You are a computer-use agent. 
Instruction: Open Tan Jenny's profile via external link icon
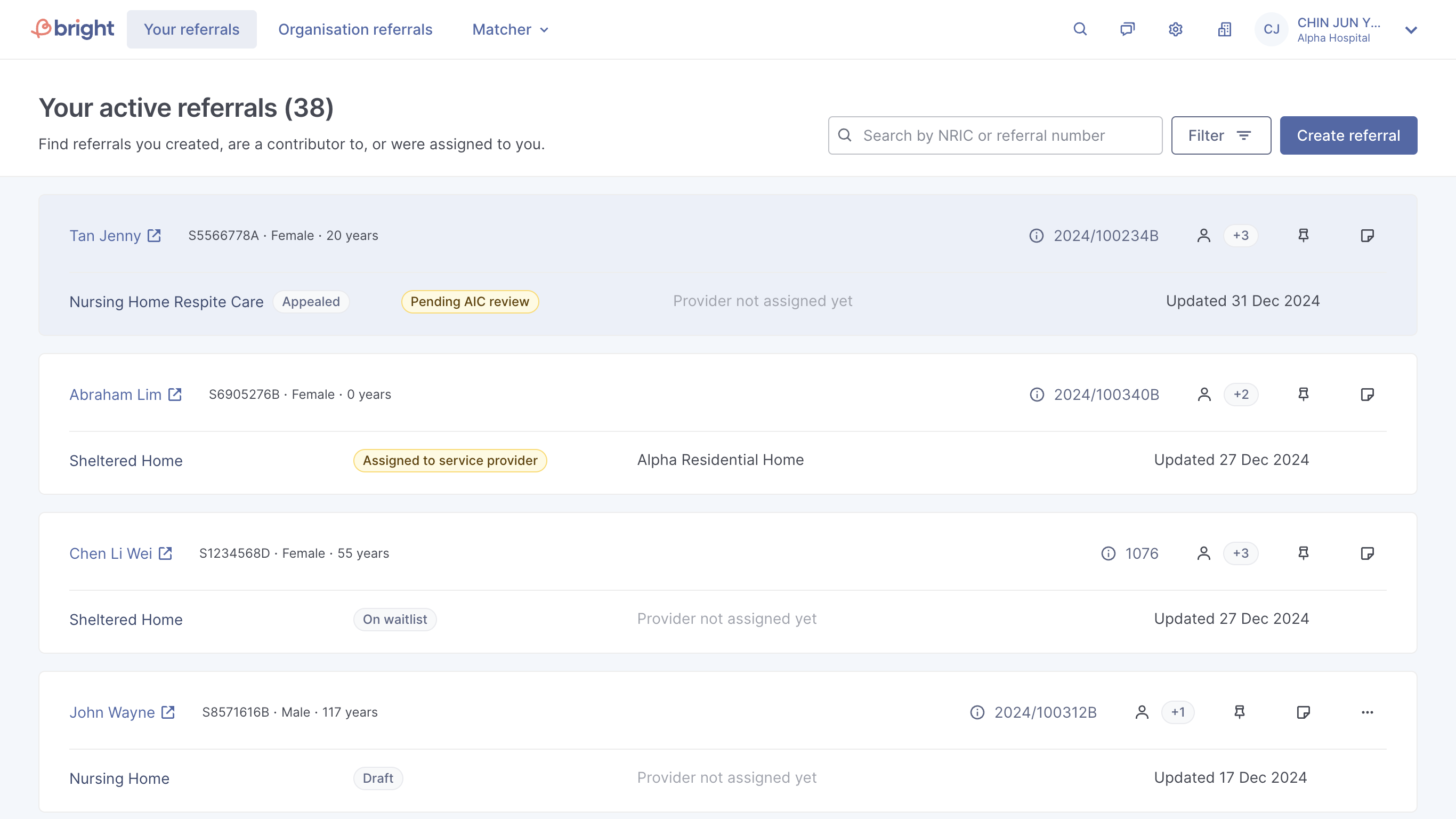153,235
